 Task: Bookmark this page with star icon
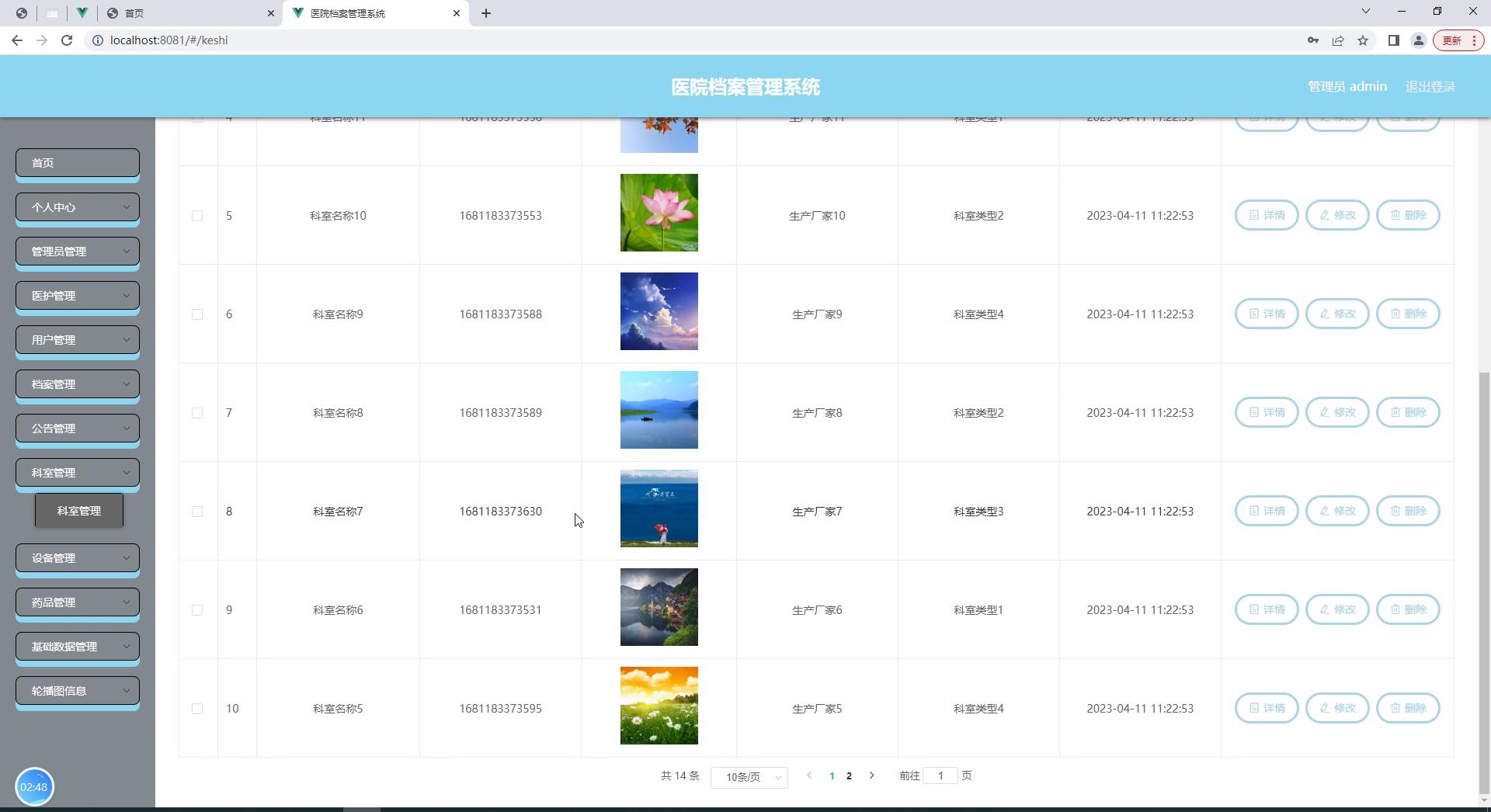click(1363, 40)
